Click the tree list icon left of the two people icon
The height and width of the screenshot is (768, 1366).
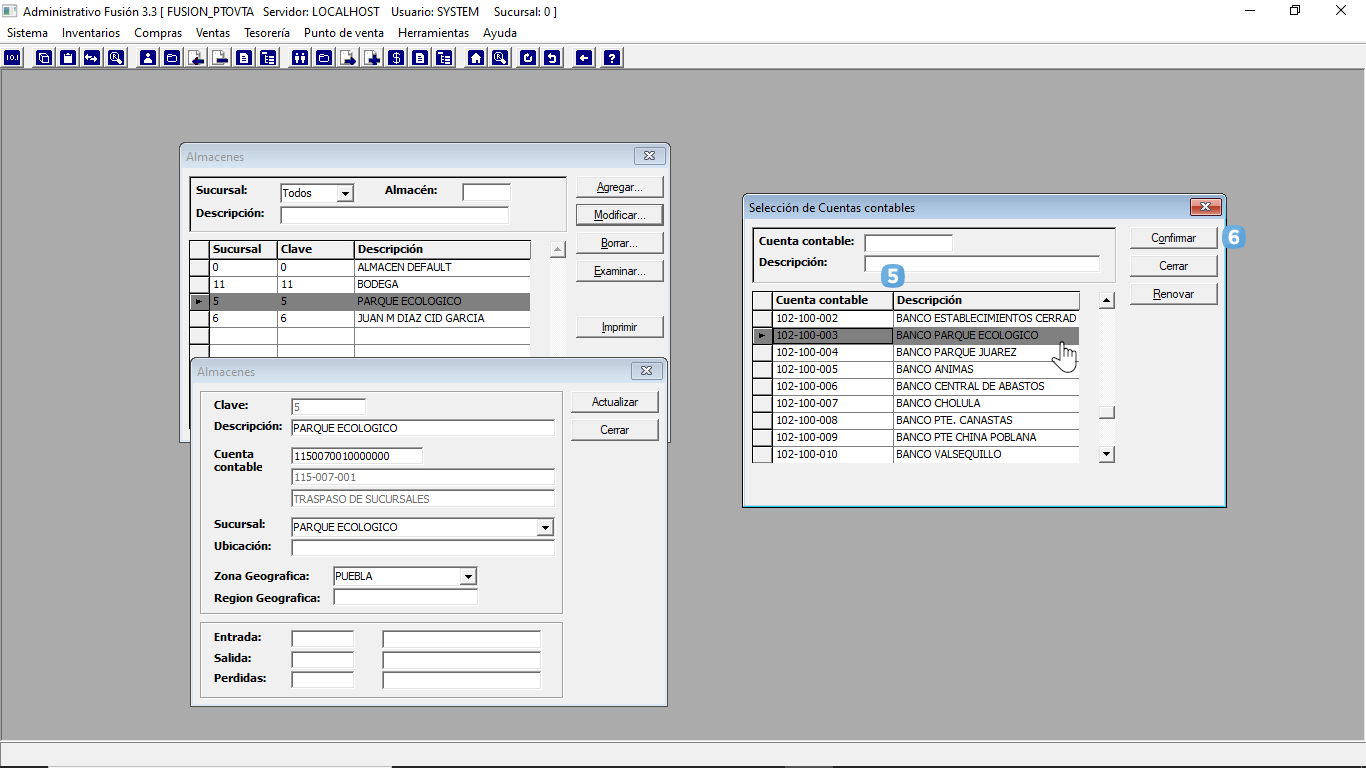click(268, 58)
